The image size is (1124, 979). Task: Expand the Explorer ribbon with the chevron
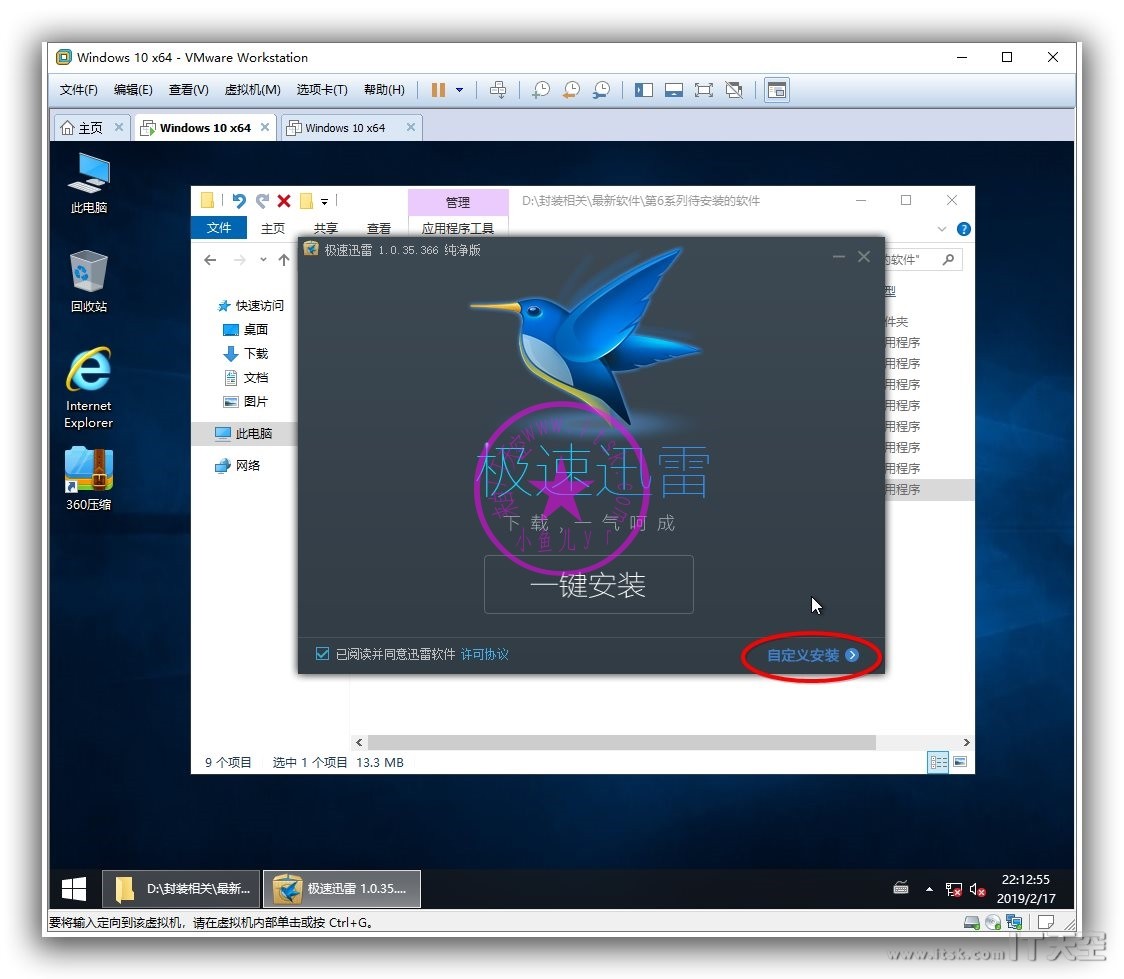[942, 229]
